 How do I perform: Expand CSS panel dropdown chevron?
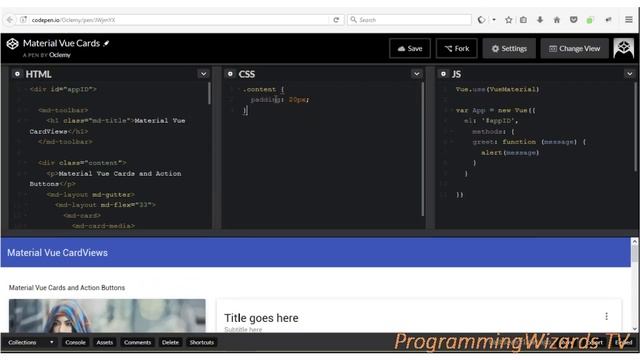pos(416,74)
